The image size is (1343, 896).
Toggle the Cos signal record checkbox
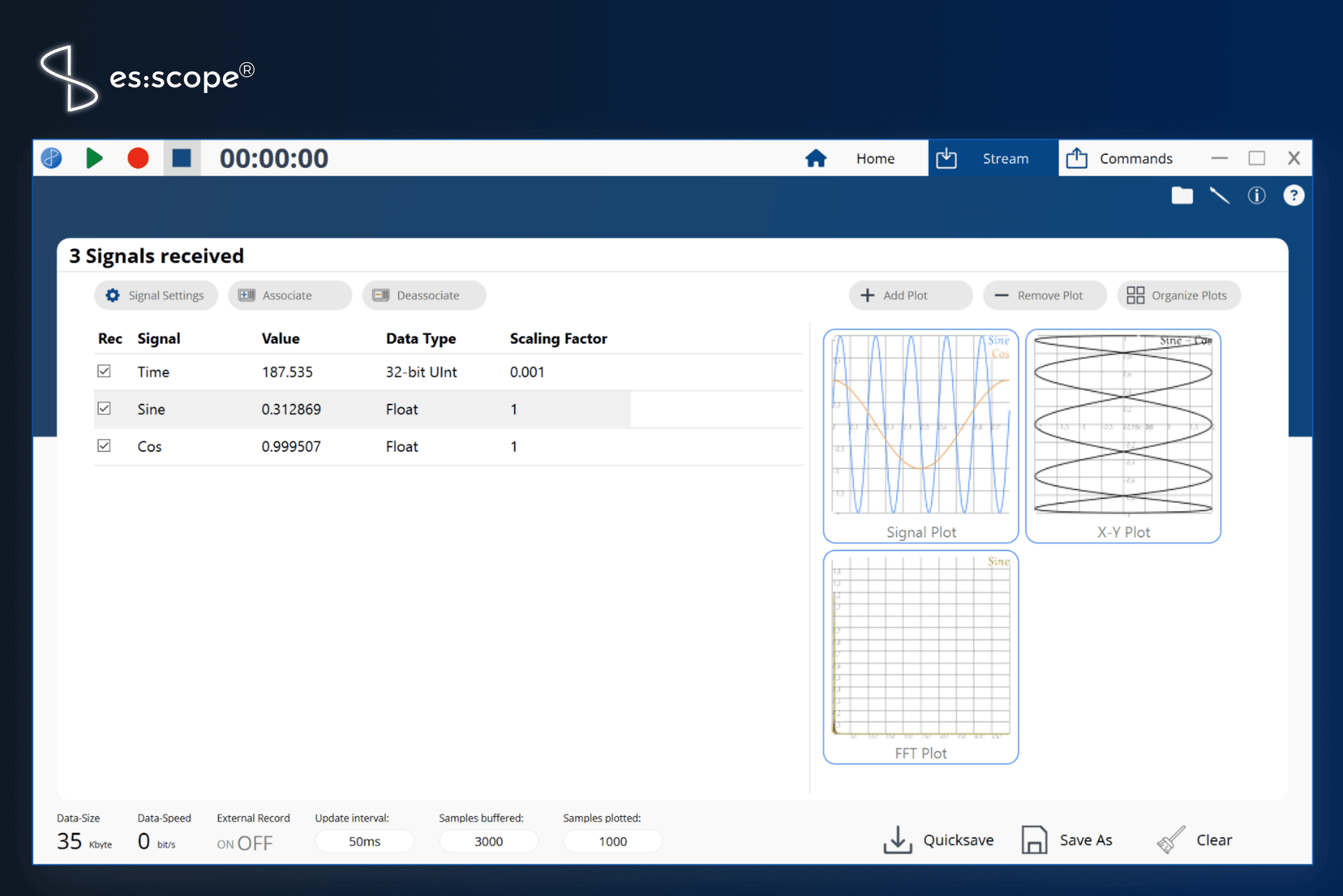(104, 445)
